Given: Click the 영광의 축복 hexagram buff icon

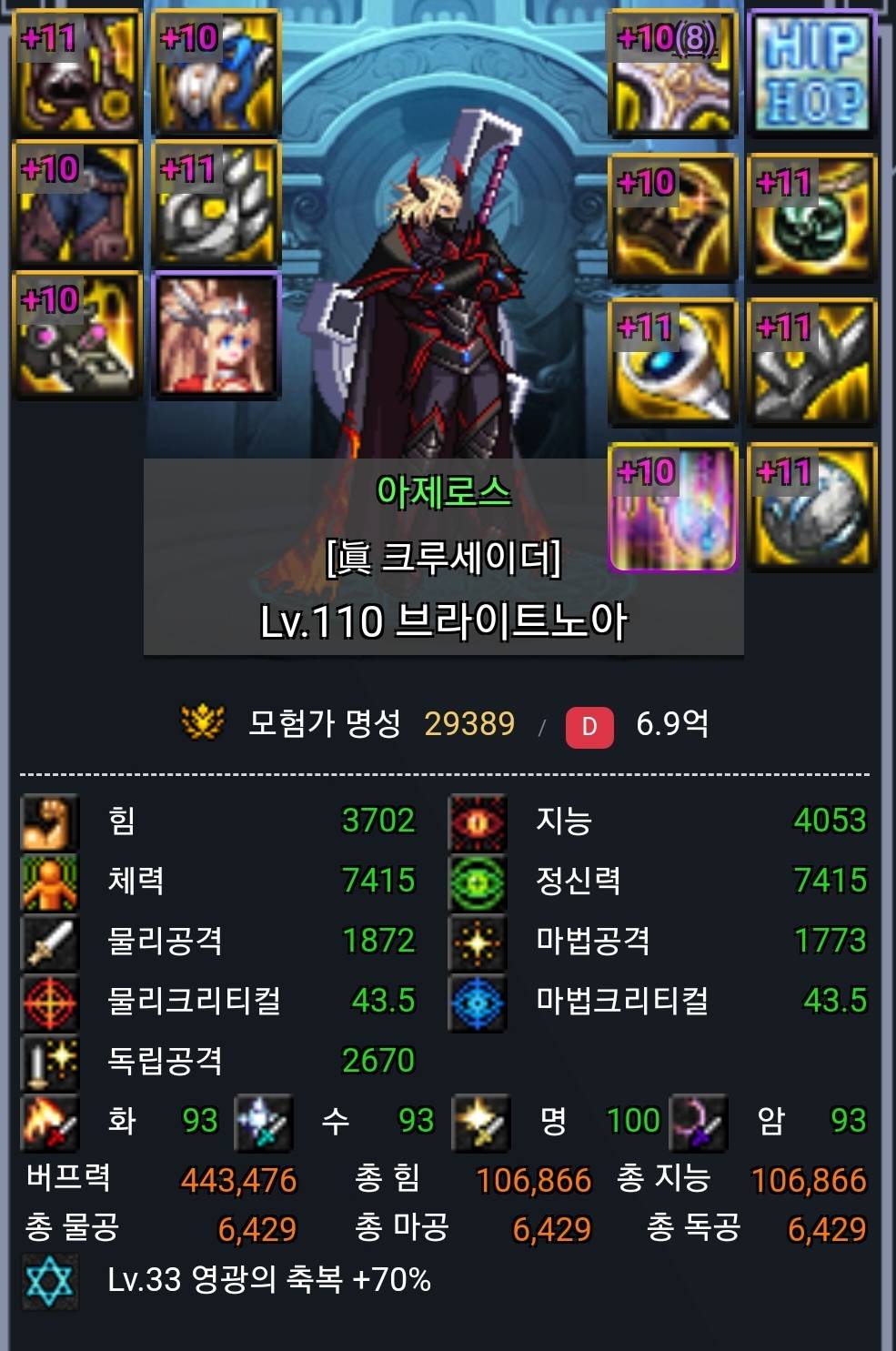Looking at the screenshot, I should tap(49, 1281).
